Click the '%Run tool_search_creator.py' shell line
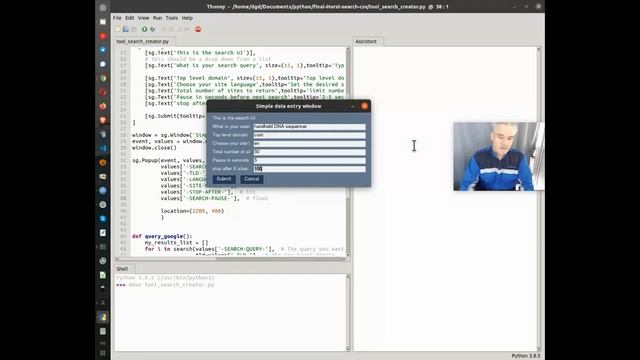 [x=171, y=285]
